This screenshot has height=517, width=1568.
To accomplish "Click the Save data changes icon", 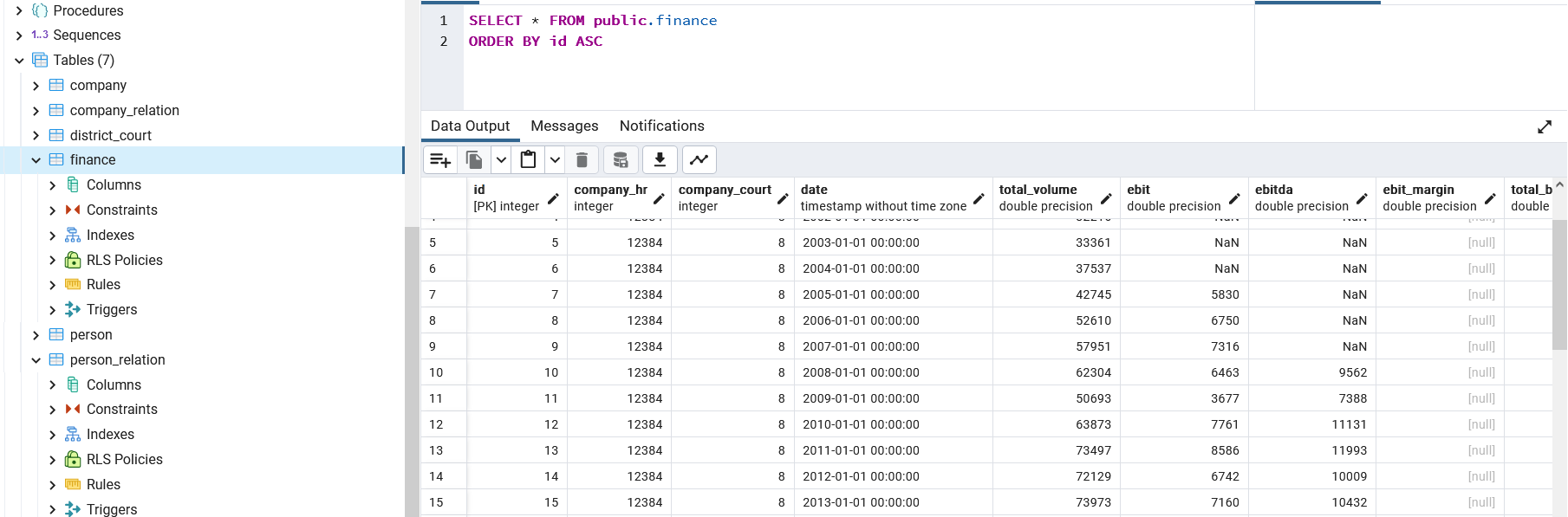I will point(621,160).
